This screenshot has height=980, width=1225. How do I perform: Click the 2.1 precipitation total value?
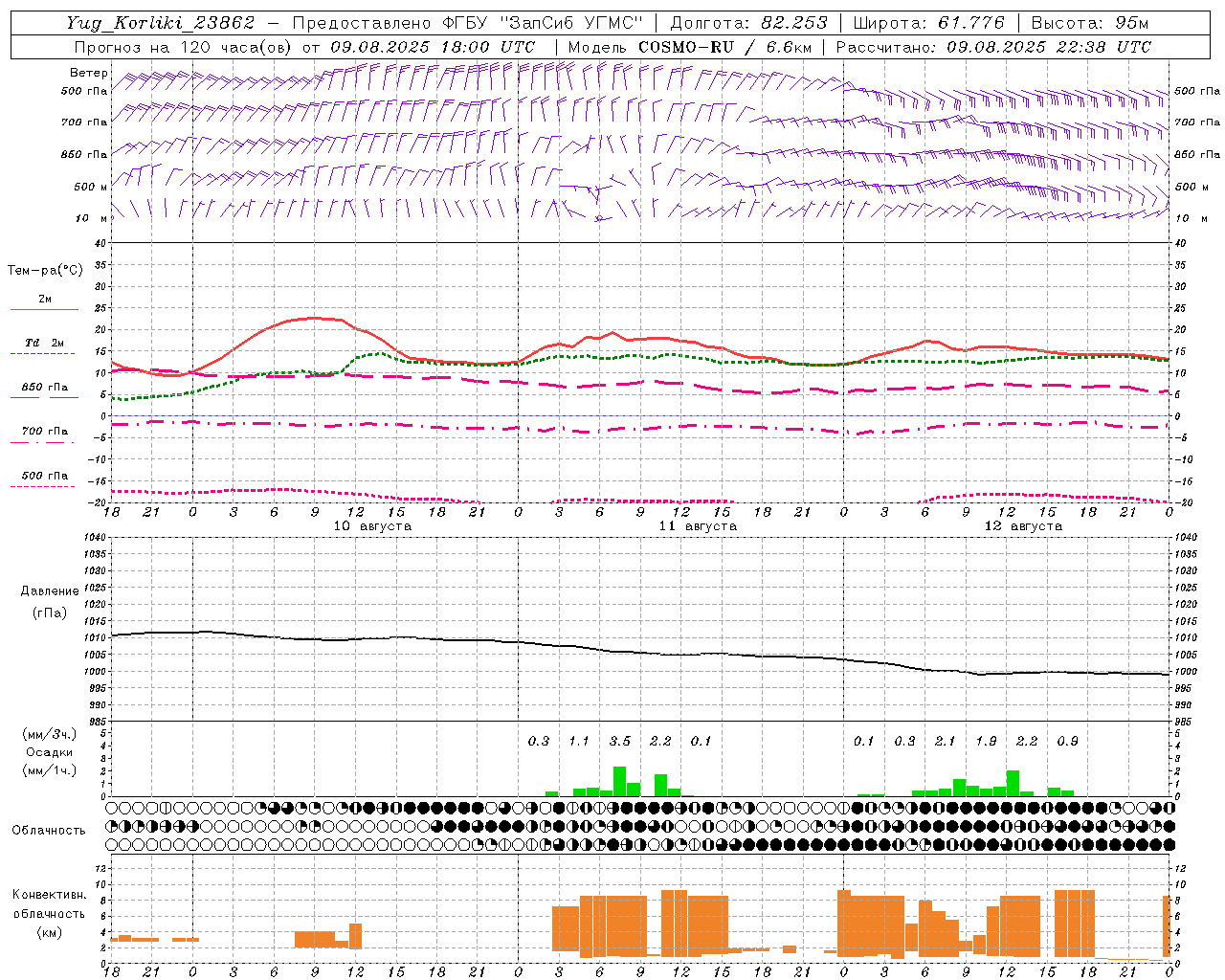coord(946,741)
